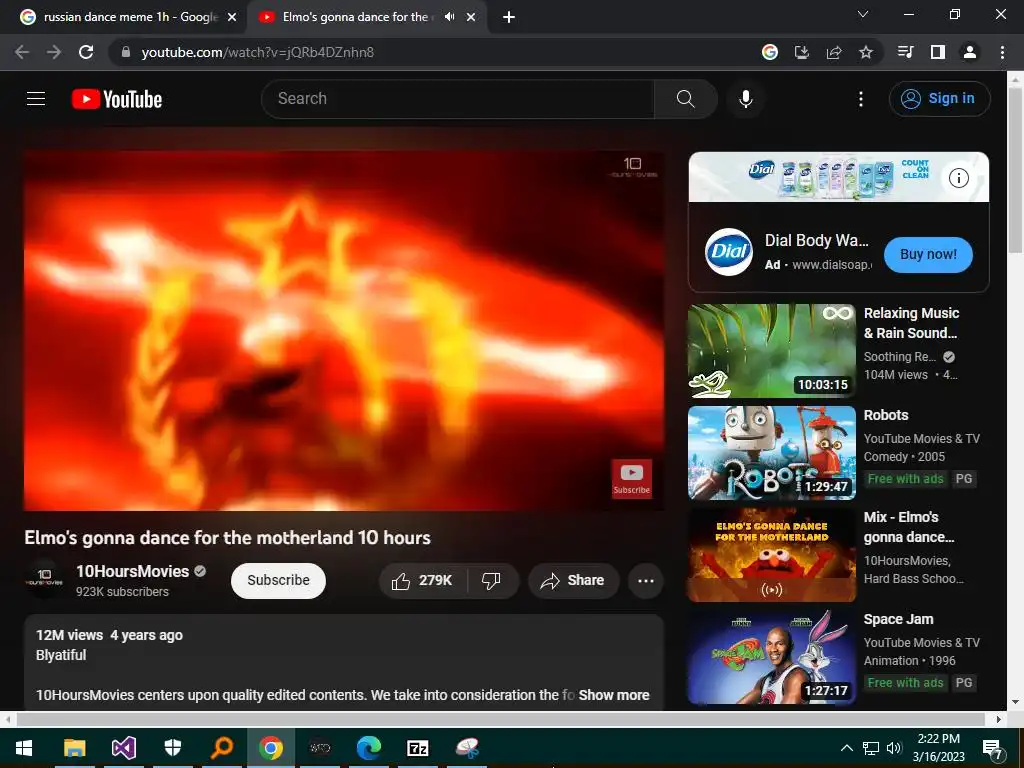The width and height of the screenshot is (1024, 768).
Task: Show hidden system tray icons
Action: (x=846, y=748)
